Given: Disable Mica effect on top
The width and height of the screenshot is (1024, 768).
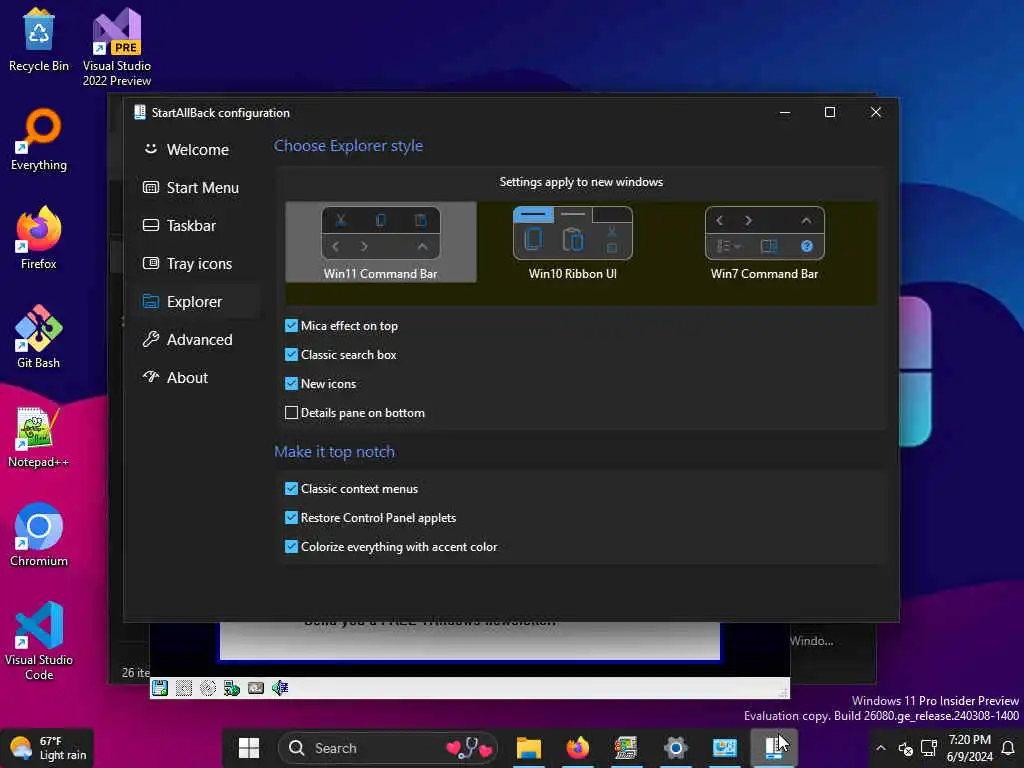Looking at the screenshot, I should (291, 325).
